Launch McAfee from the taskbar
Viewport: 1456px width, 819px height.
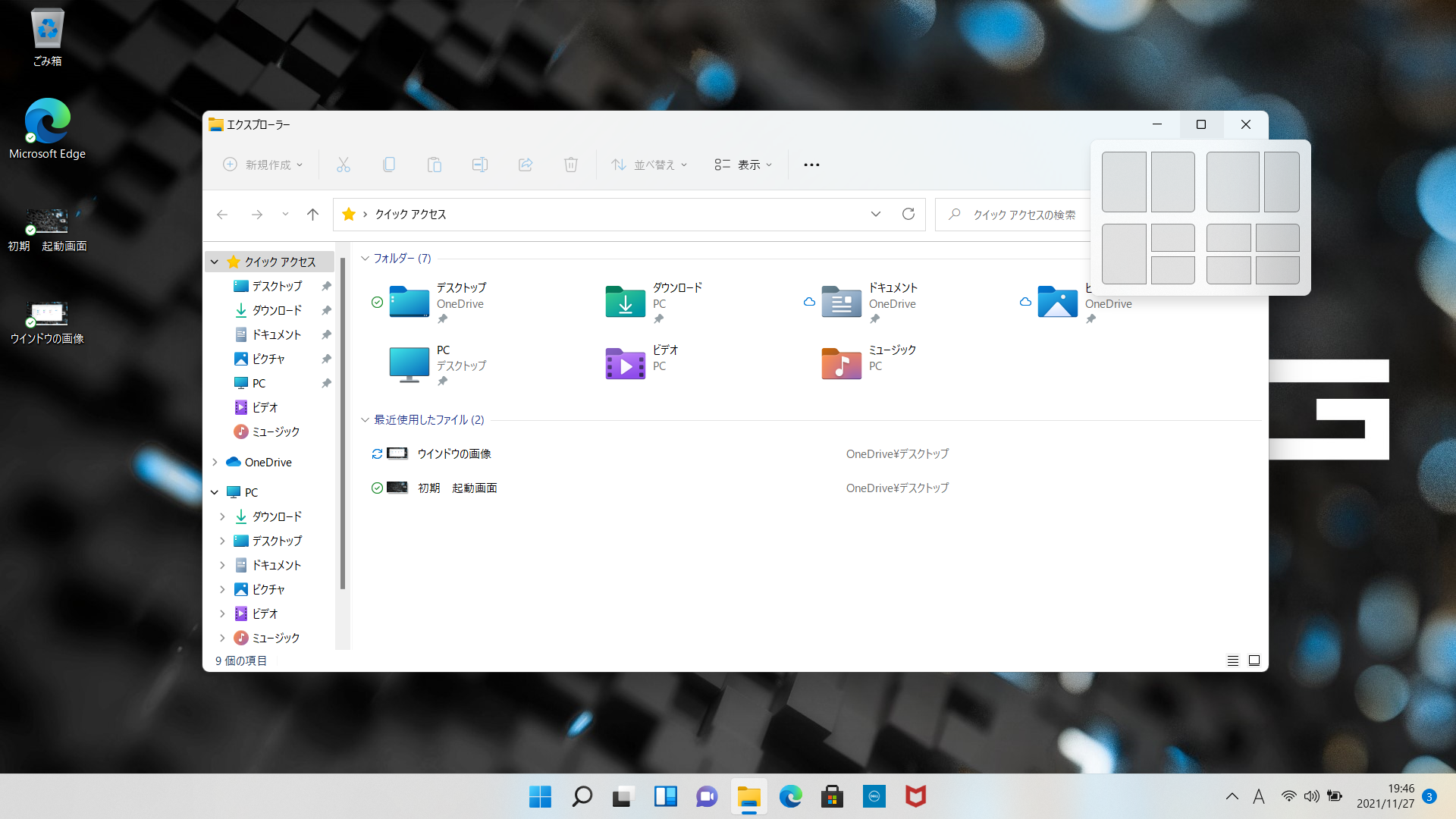point(915,796)
